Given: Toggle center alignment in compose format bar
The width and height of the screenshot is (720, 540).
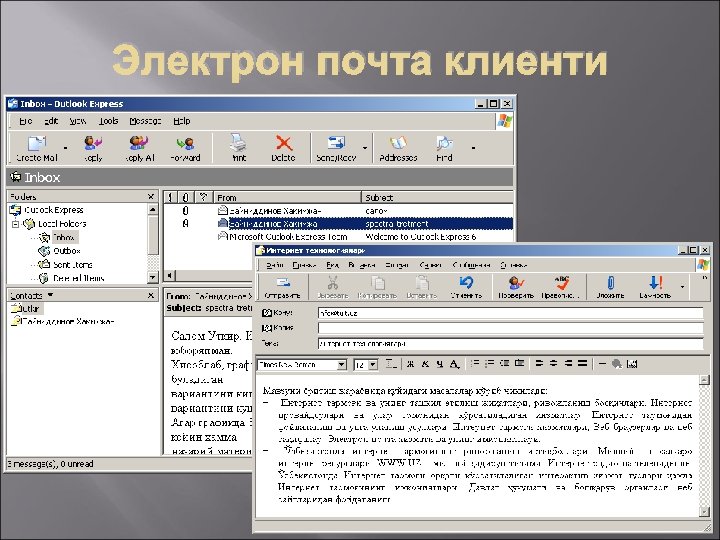Looking at the screenshot, I should [554, 364].
